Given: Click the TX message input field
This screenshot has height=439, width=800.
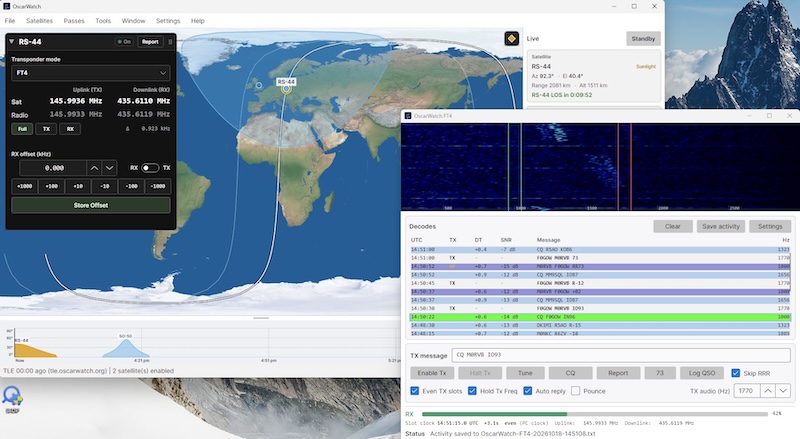Looking at the screenshot, I should (x=621, y=355).
